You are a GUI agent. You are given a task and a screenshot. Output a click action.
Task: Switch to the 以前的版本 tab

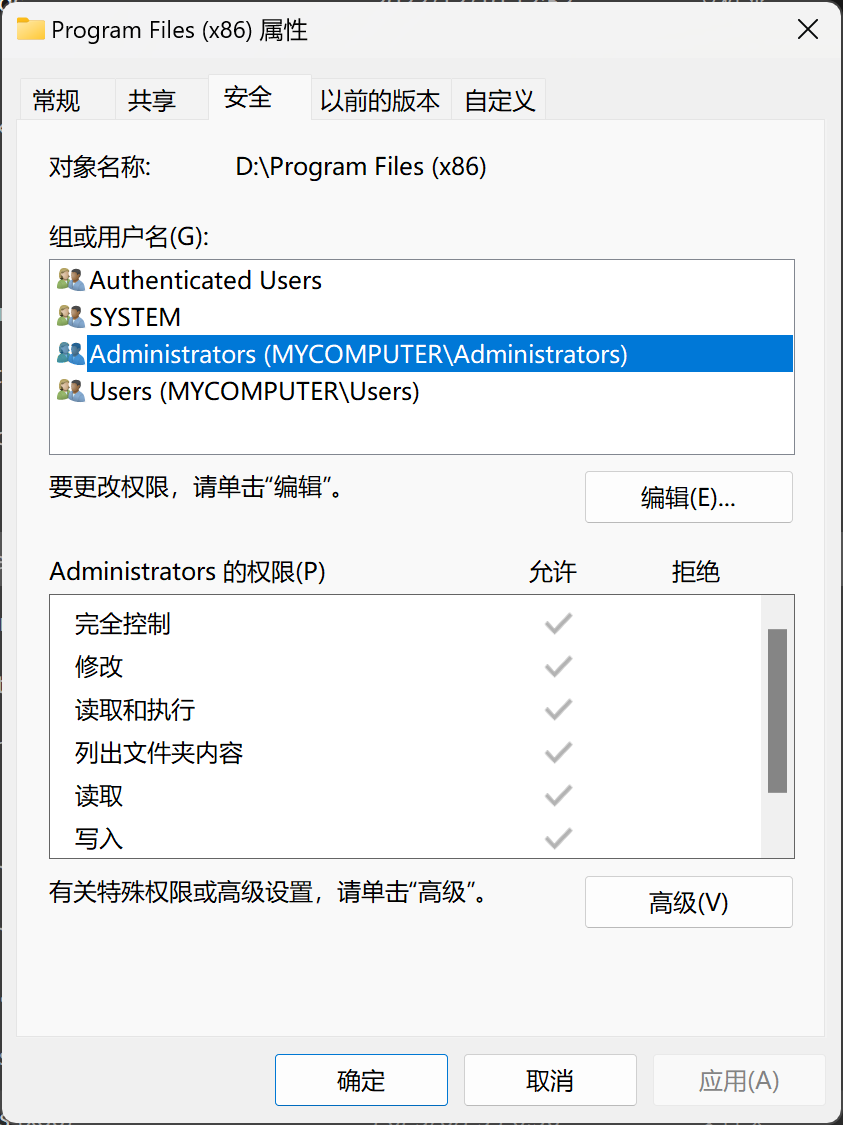click(381, 98)
